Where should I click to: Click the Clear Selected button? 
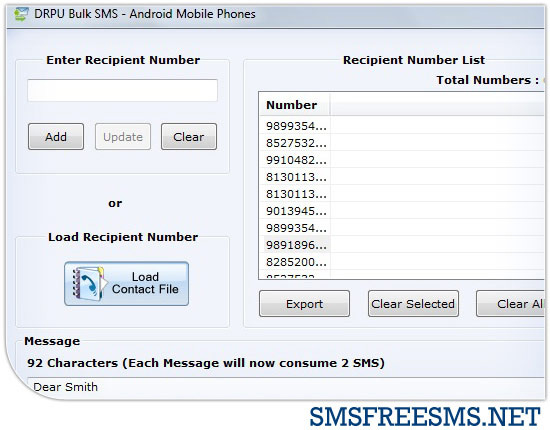point(413,303)
